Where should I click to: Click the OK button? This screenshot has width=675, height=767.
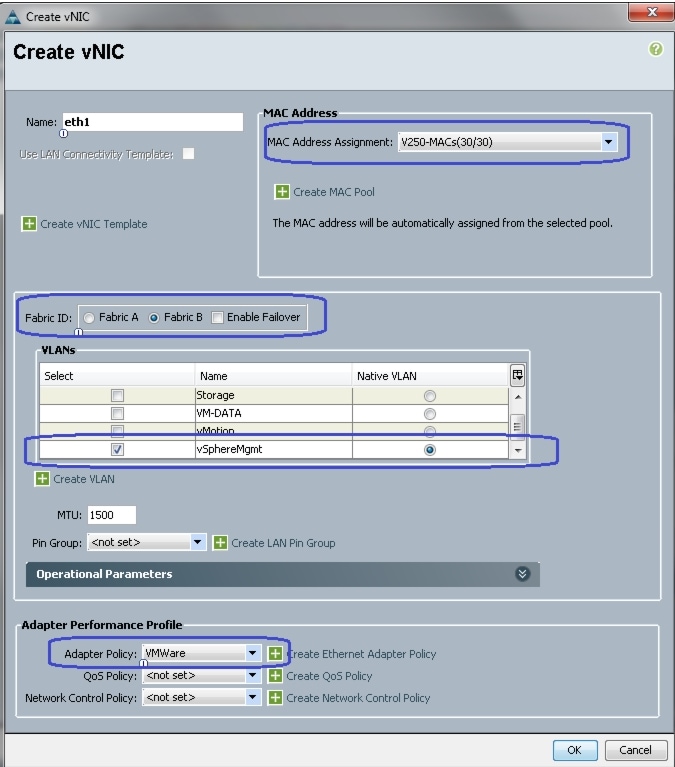[575, 750]
